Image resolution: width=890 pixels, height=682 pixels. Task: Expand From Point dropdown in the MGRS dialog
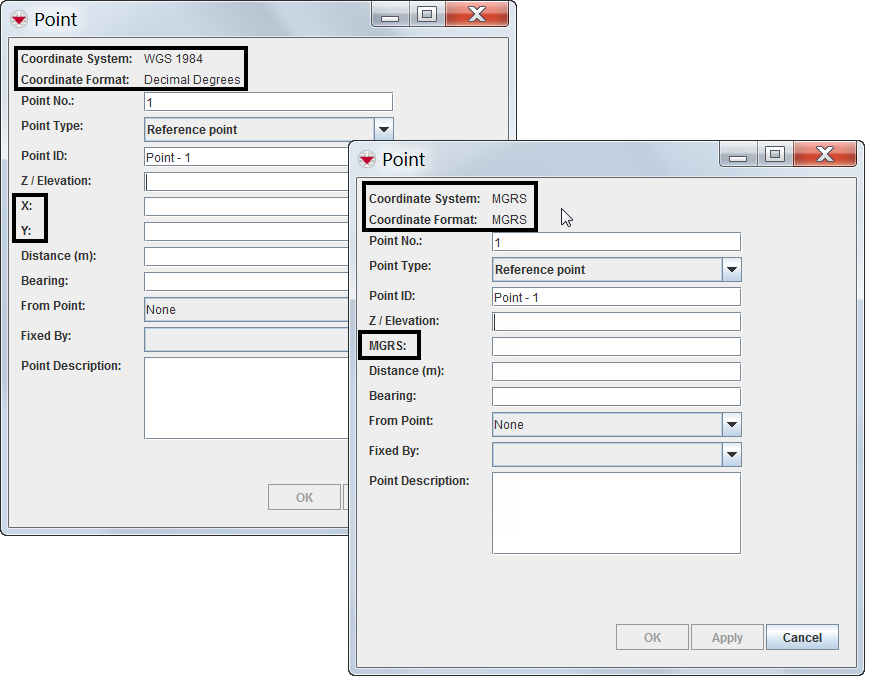tap(732, 425)
